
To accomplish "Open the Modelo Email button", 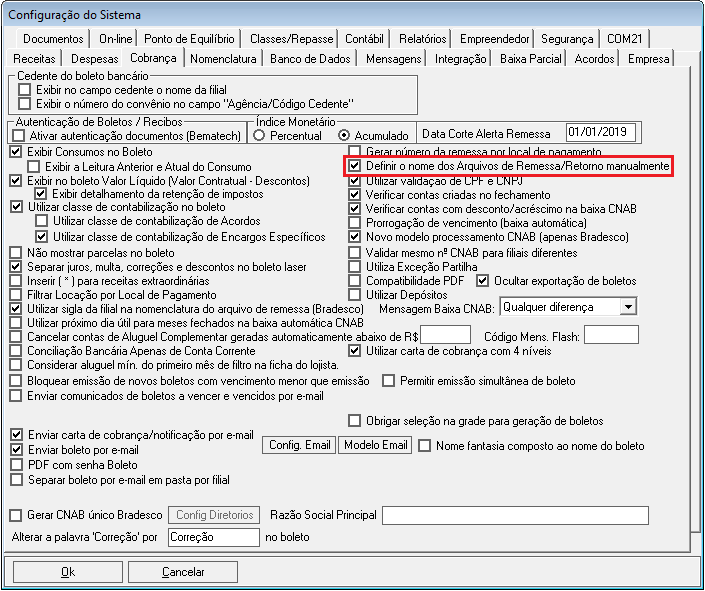I will 375,445.
